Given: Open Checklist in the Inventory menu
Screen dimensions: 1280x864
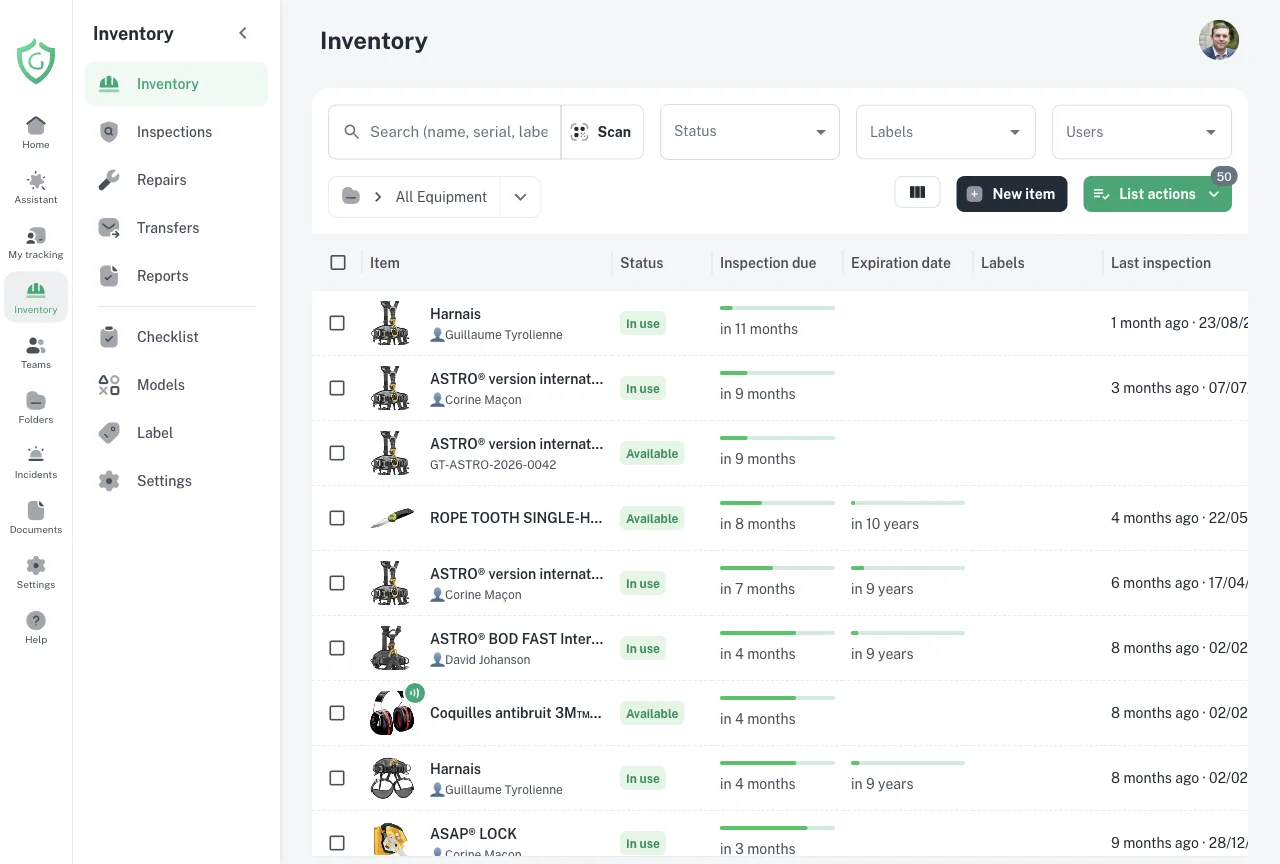Looking at the screenshot, I should pyautogui.click(x=176, y=337).
